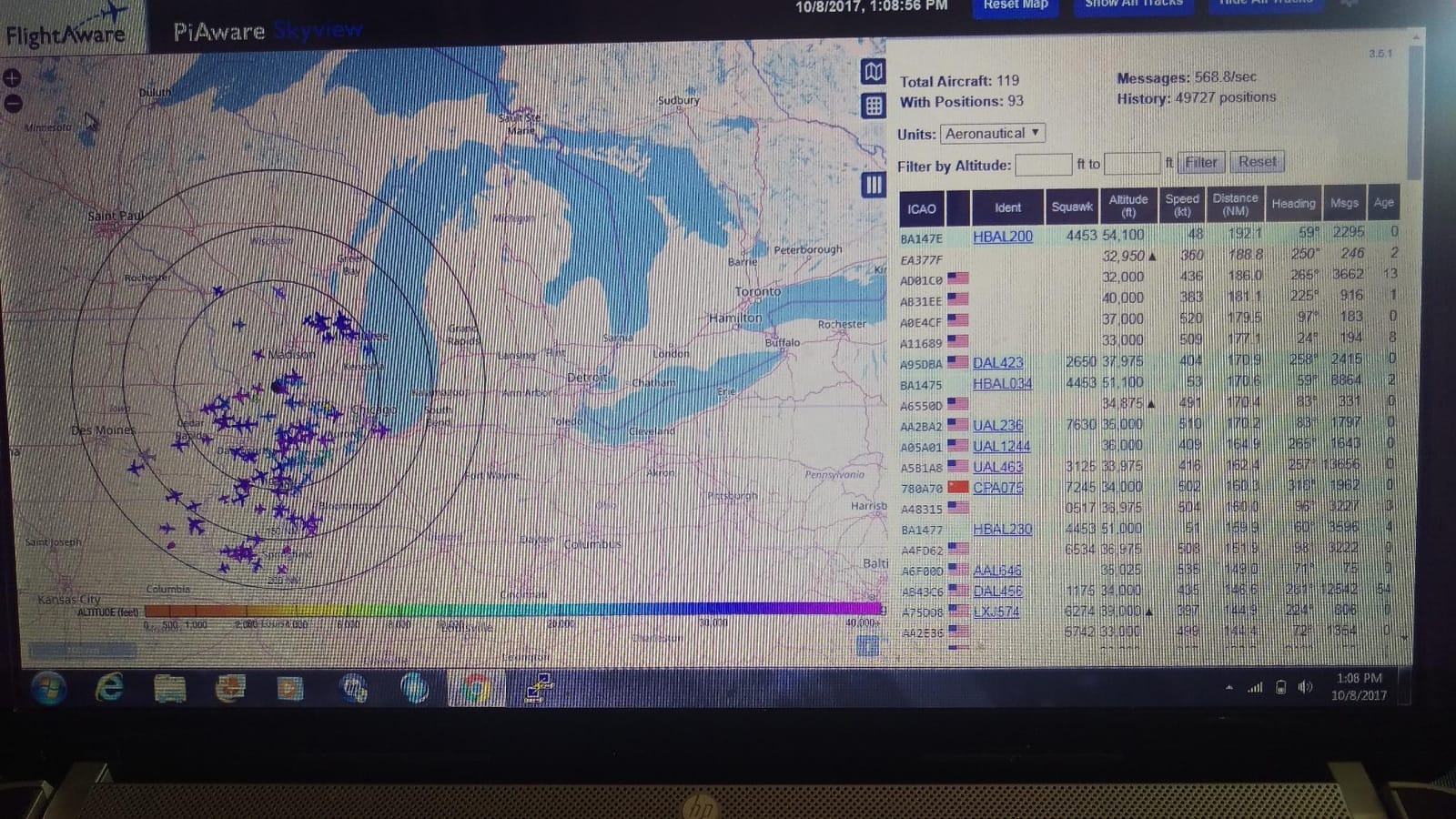Open taskbar clock showing 1:08 PM

[x=1359, y=686]
